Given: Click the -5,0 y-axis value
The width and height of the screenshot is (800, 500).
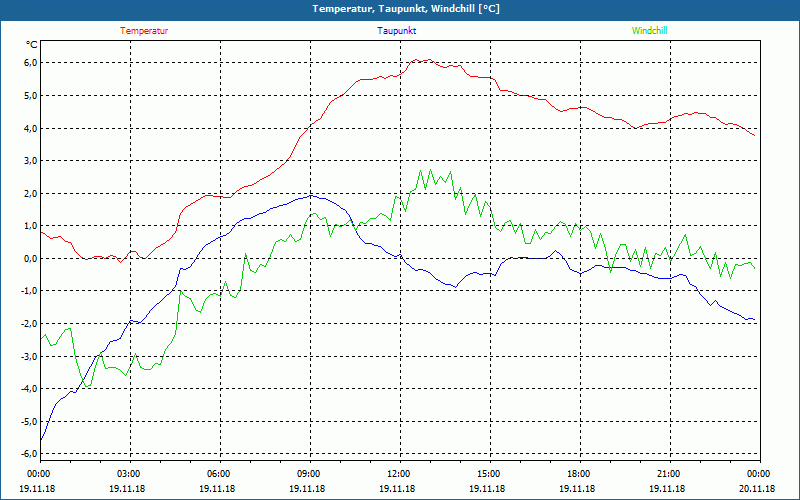Looking at the screenshot, I should (x=30, y=421).
